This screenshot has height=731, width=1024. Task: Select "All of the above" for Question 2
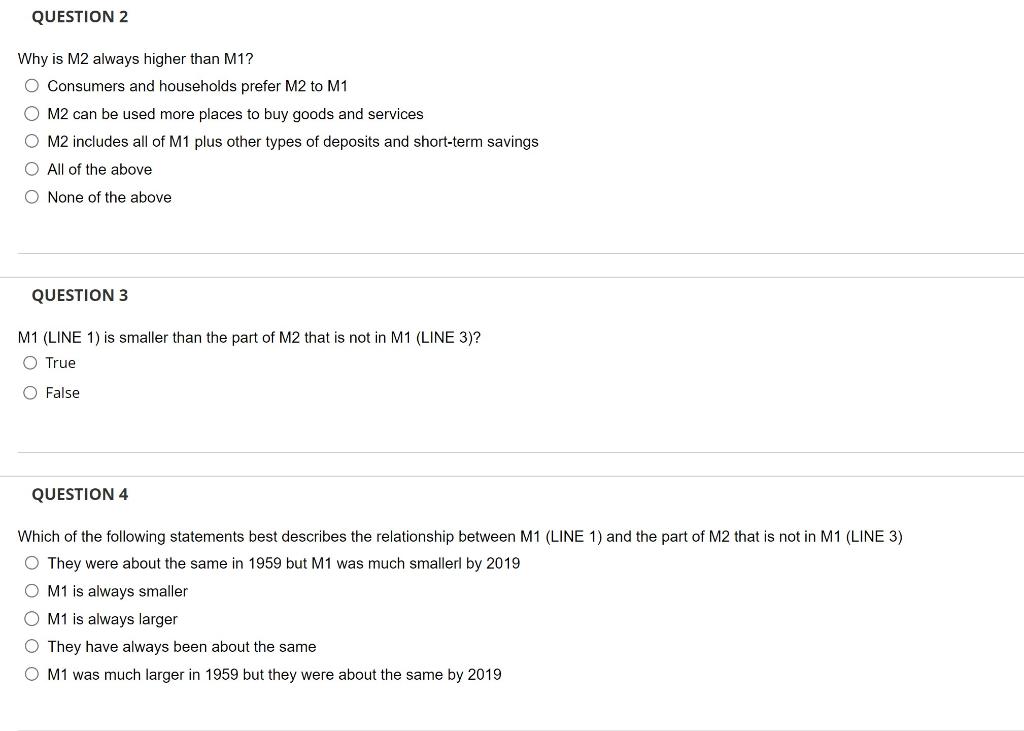pyautogui.click(x=31, y=168)
